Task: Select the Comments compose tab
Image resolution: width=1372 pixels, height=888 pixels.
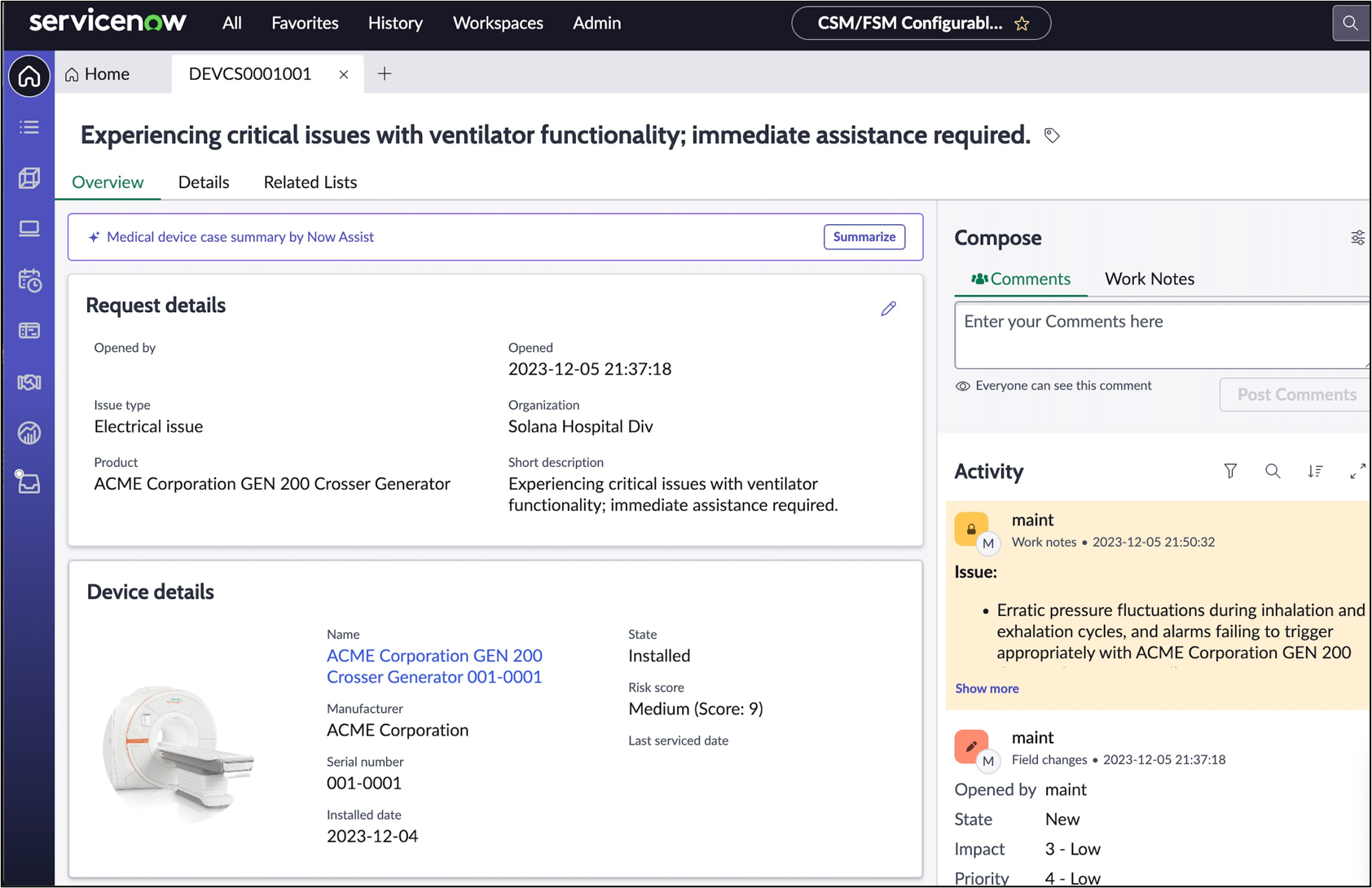Action: click(1021, 279)
